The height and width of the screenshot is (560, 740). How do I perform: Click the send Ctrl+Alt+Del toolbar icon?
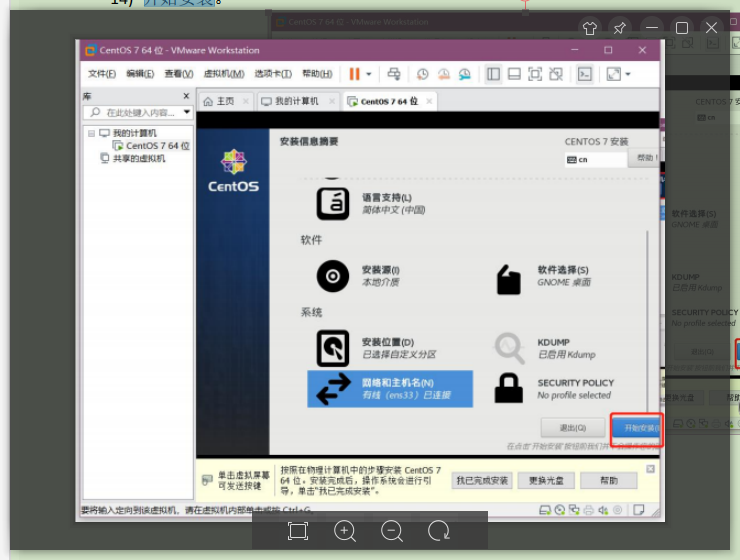pyautogui.click(x=394, y=74)
